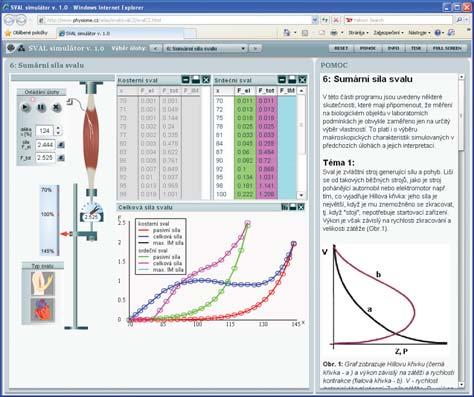The image size is (474, 397).
Task: Click the F_tot field showing 2.525
Action: 45,157
